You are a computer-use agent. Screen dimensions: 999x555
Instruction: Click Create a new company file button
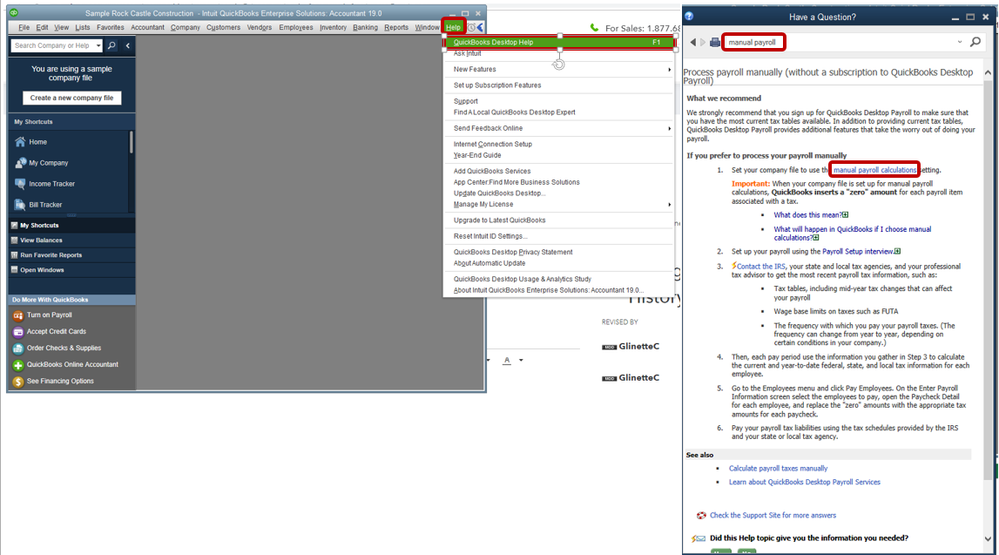tap(72, 98)
